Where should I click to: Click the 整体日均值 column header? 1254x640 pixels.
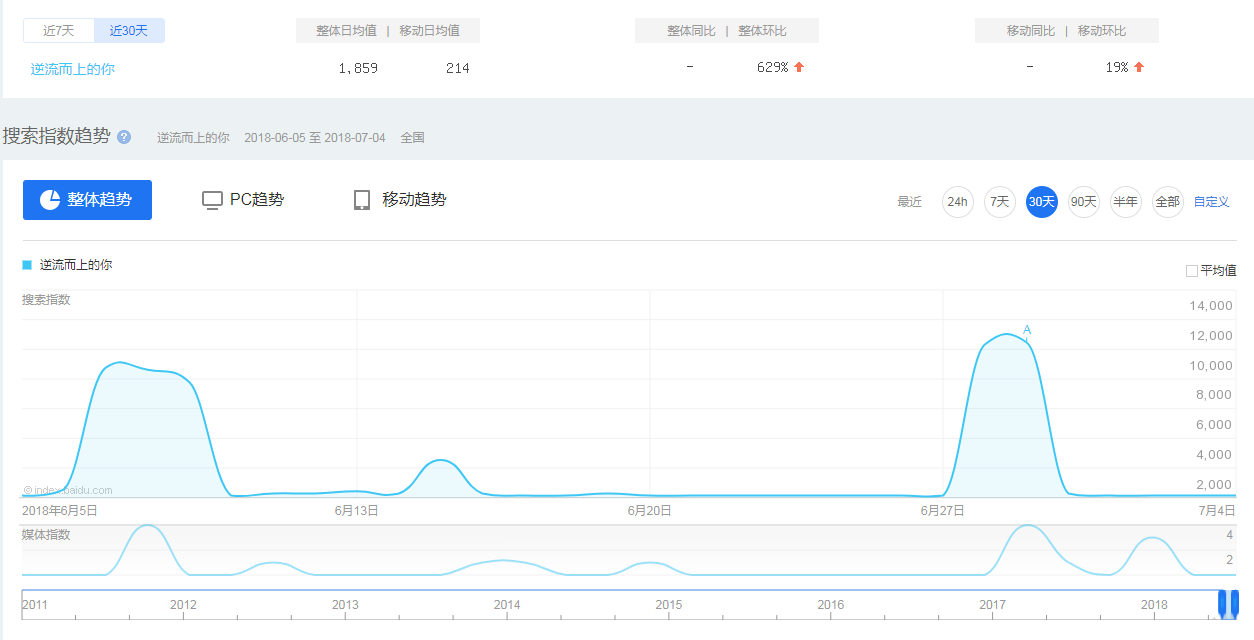point(347,31)
